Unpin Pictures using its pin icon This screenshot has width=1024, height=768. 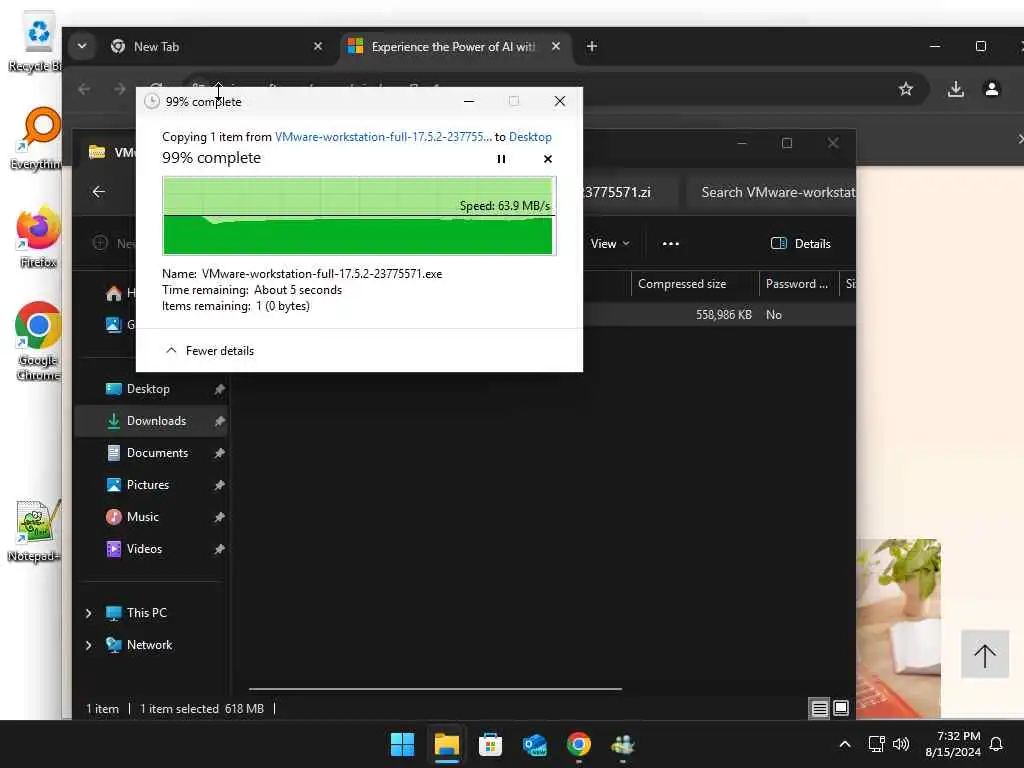click(x=219, y=485)
